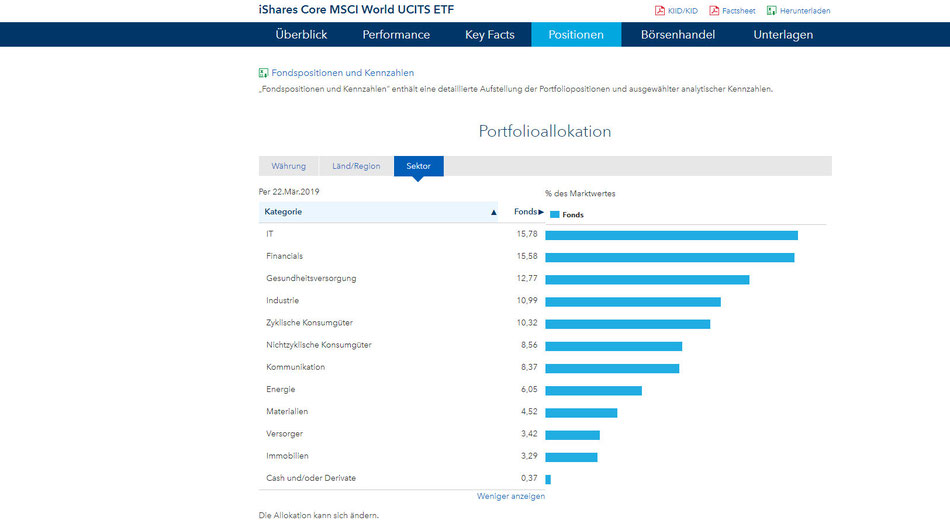The height and width of the screenshot is (524, 950).
Task: Select the Sektor allocation tab
Action: pos(419,166)
